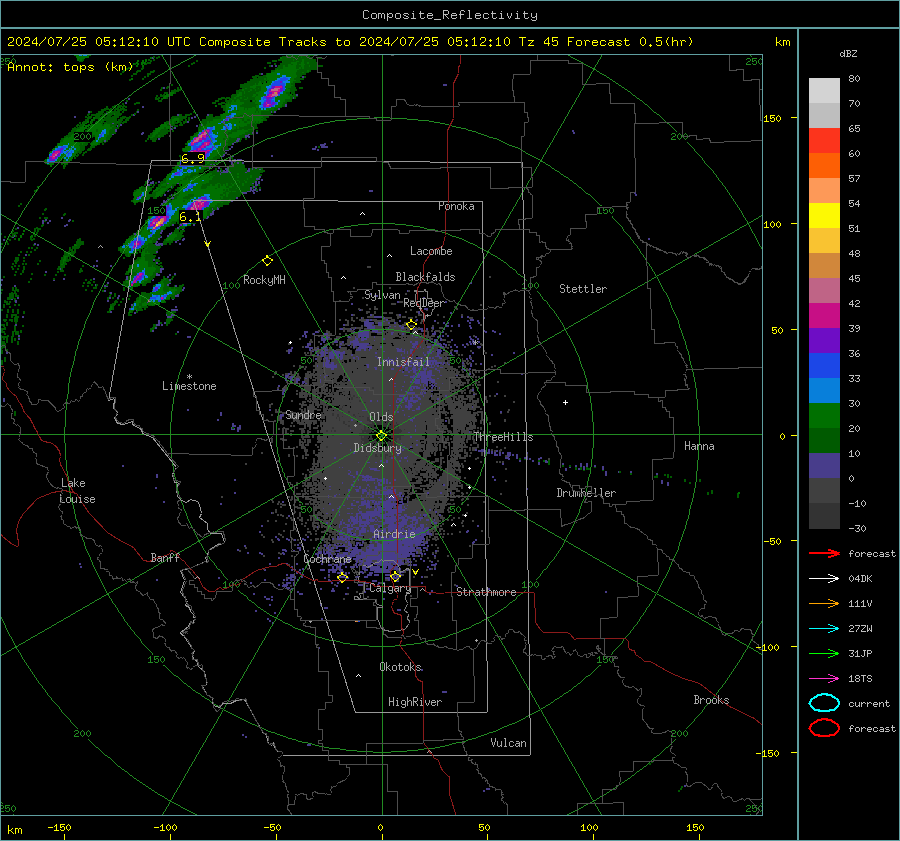Click the green 31JP arrow legend entry

(x=824, y=653)
